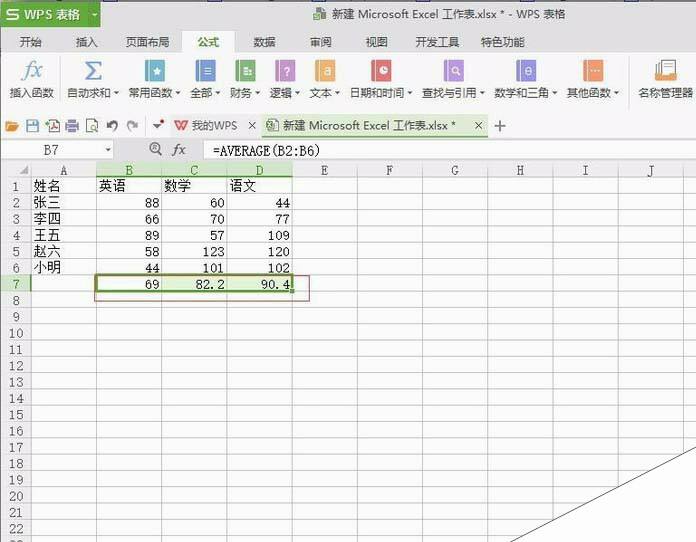696x542 pixels.
Task: Switch to the 视图 (View) ribbon tab
Action: [376, 42]
